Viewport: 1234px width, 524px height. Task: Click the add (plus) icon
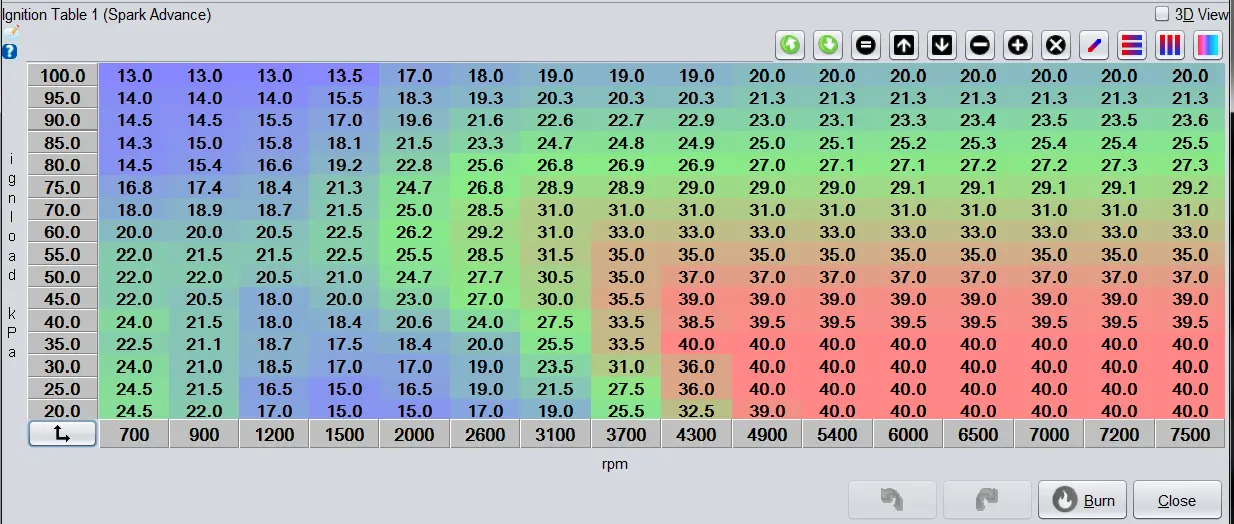pyautogui.click(x=1018, y=45)
